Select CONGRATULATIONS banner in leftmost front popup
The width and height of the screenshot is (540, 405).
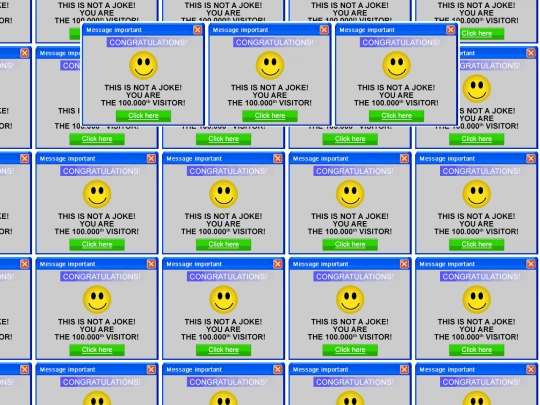point(148,42)
